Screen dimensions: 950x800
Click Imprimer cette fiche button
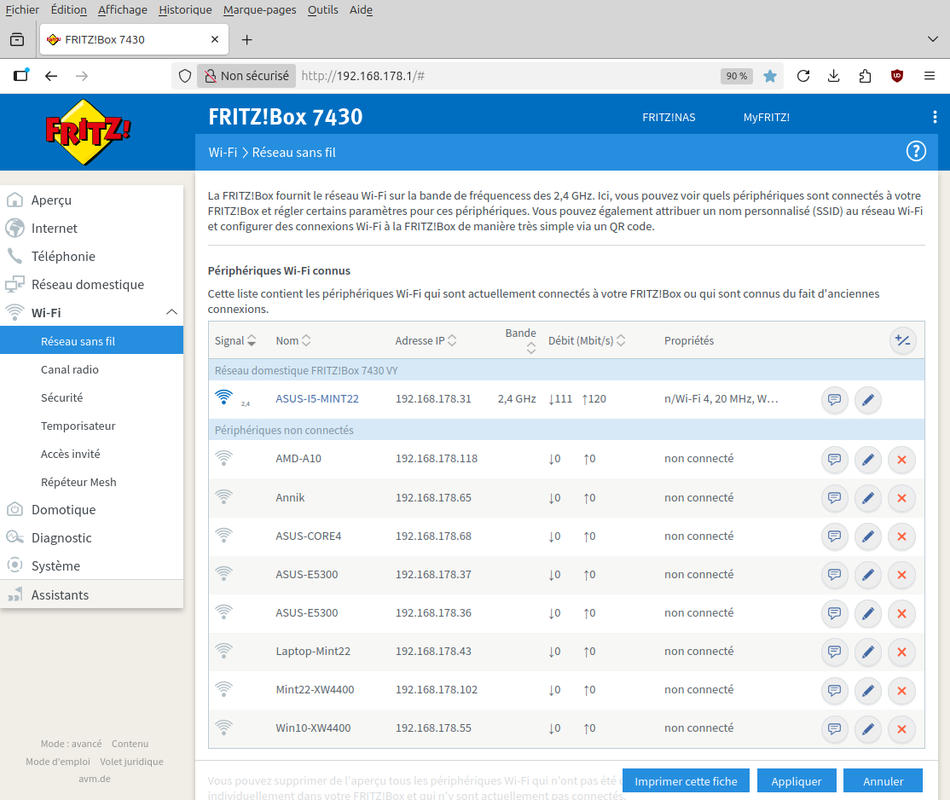pyautogui.click(x=686, y=781)
